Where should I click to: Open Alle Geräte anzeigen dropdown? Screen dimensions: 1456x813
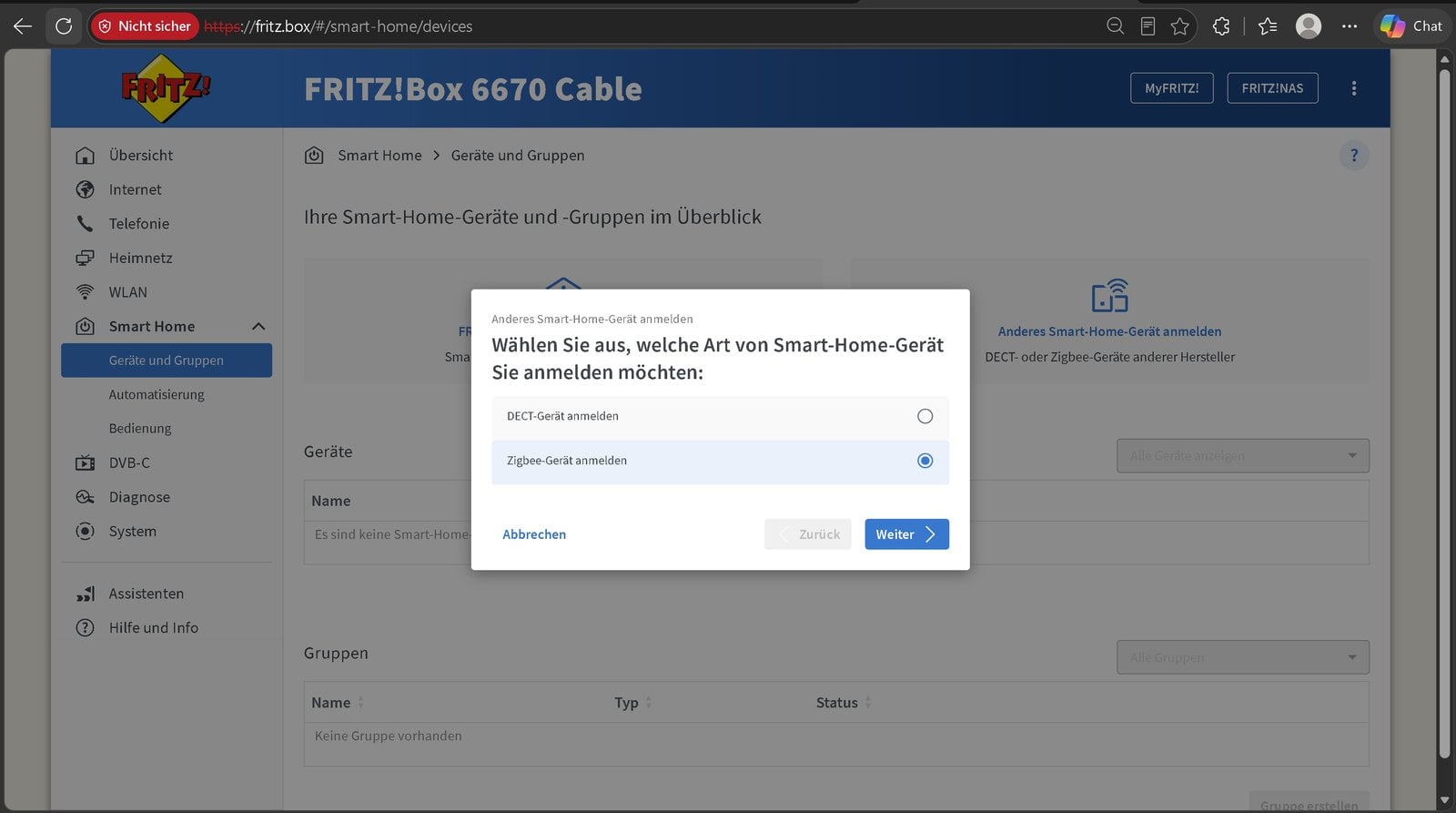pos(1242,455)
